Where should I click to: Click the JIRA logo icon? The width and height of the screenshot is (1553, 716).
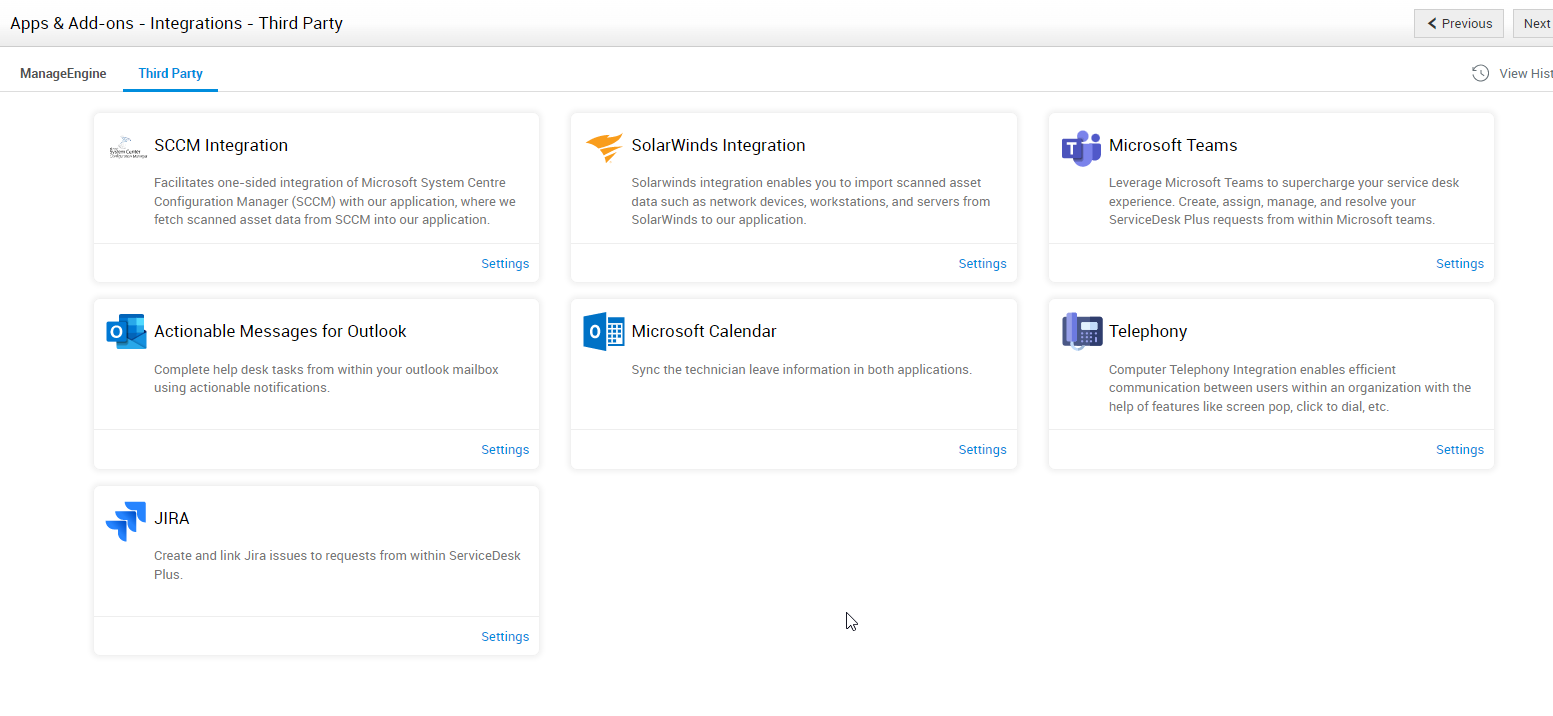point(126,521)
